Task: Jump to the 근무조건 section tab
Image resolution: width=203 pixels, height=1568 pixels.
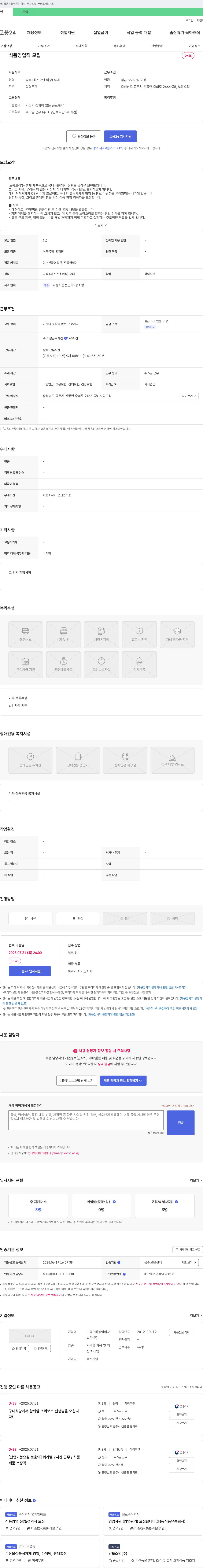Action: point(44,46)
